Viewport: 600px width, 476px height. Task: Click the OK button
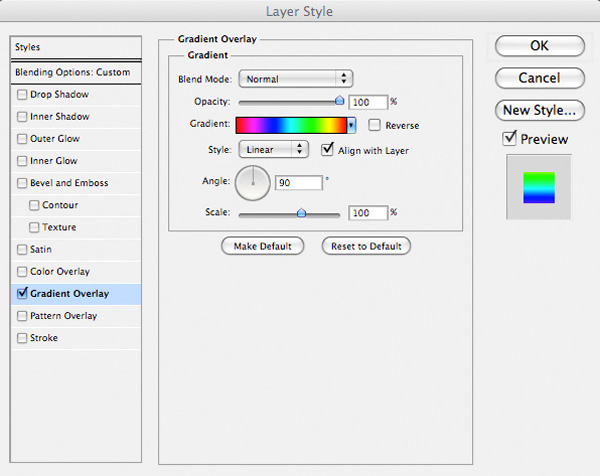tap(540, 46)
